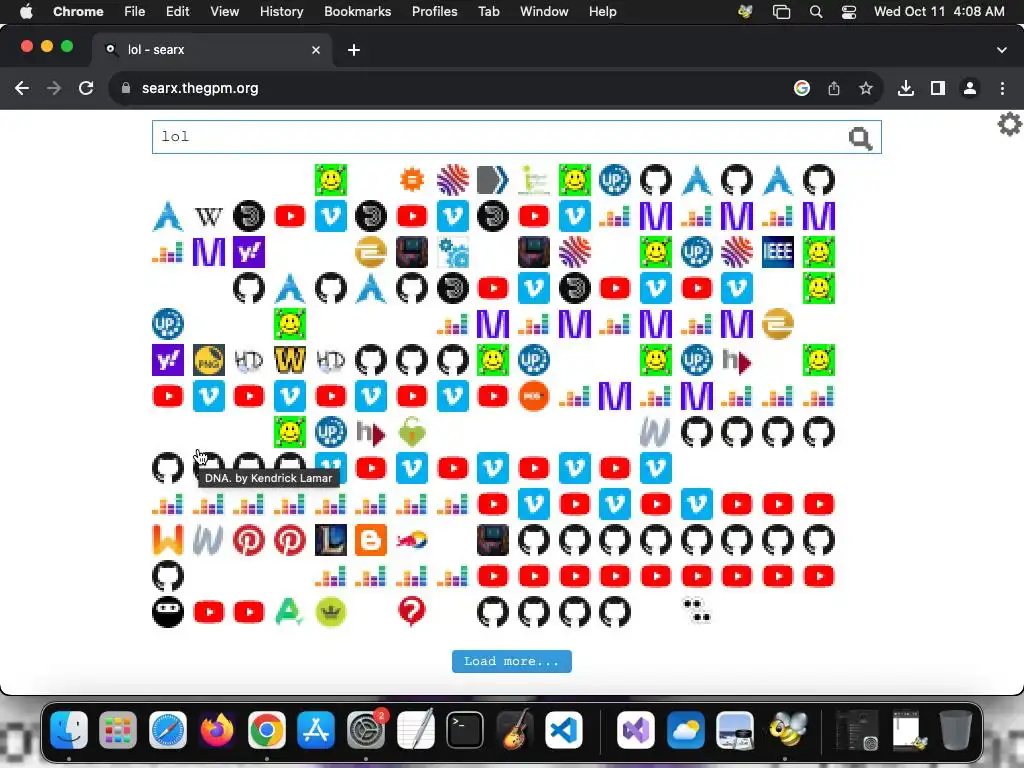Click the Yahoo icon beside the PNG coin
The width and height of the screenshot is (1024, 768).
(x=168, y=360)
